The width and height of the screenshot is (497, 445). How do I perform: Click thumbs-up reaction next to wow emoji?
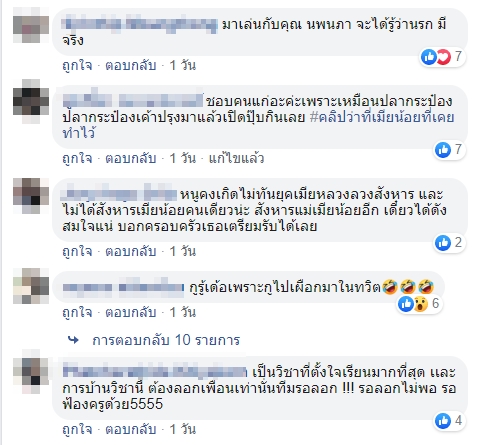coord(406,304)
